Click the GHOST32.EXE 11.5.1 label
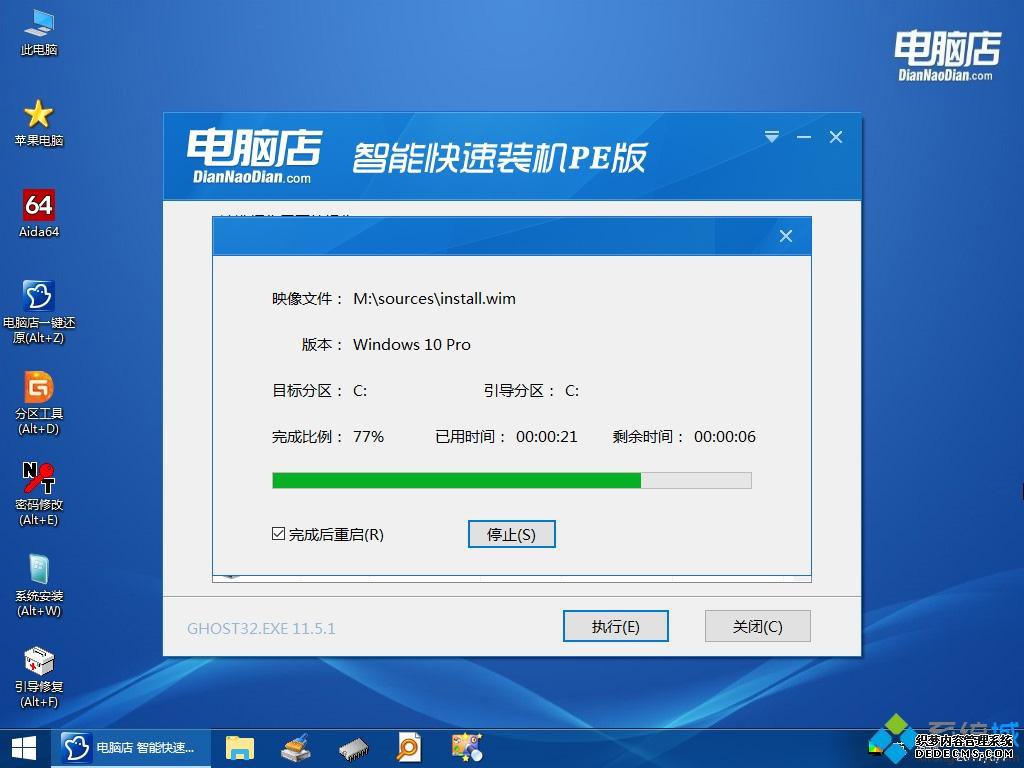 261,628
